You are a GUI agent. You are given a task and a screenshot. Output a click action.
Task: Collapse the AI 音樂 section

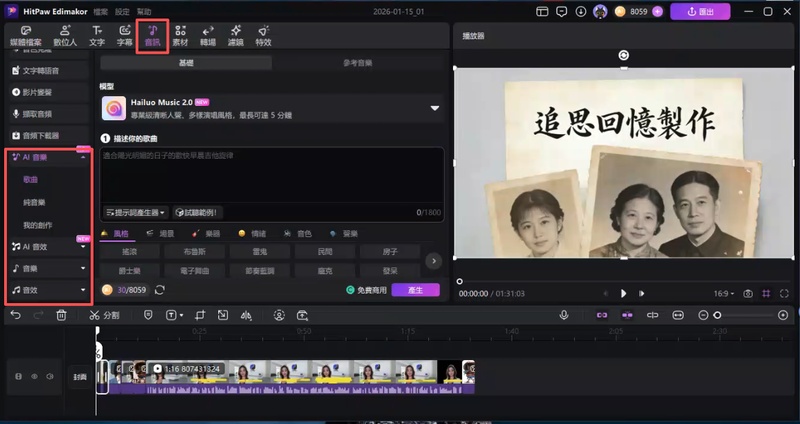pyautogui.click(x=83, y=158)
